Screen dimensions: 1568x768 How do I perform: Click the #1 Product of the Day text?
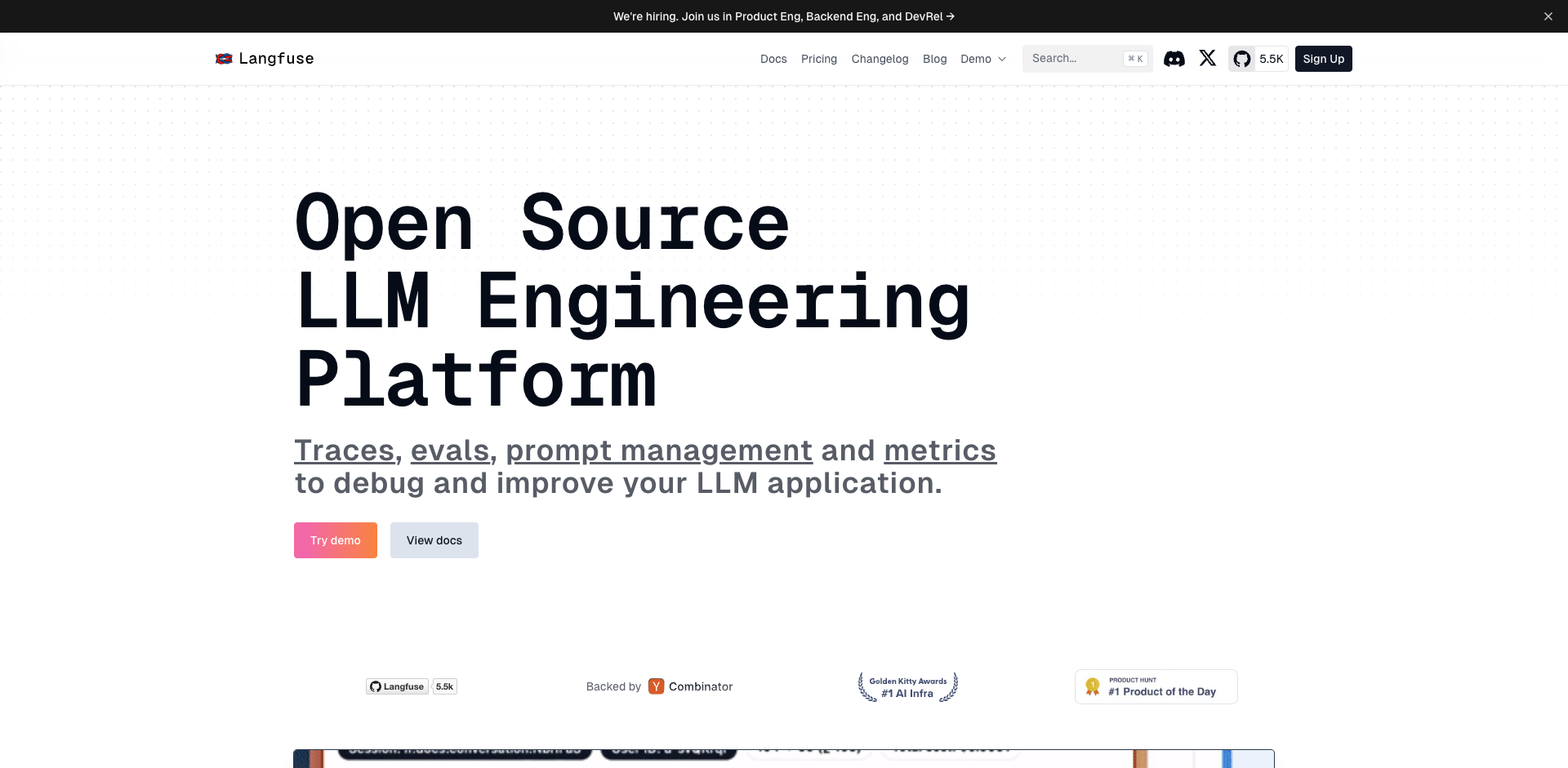[1162, 692]
